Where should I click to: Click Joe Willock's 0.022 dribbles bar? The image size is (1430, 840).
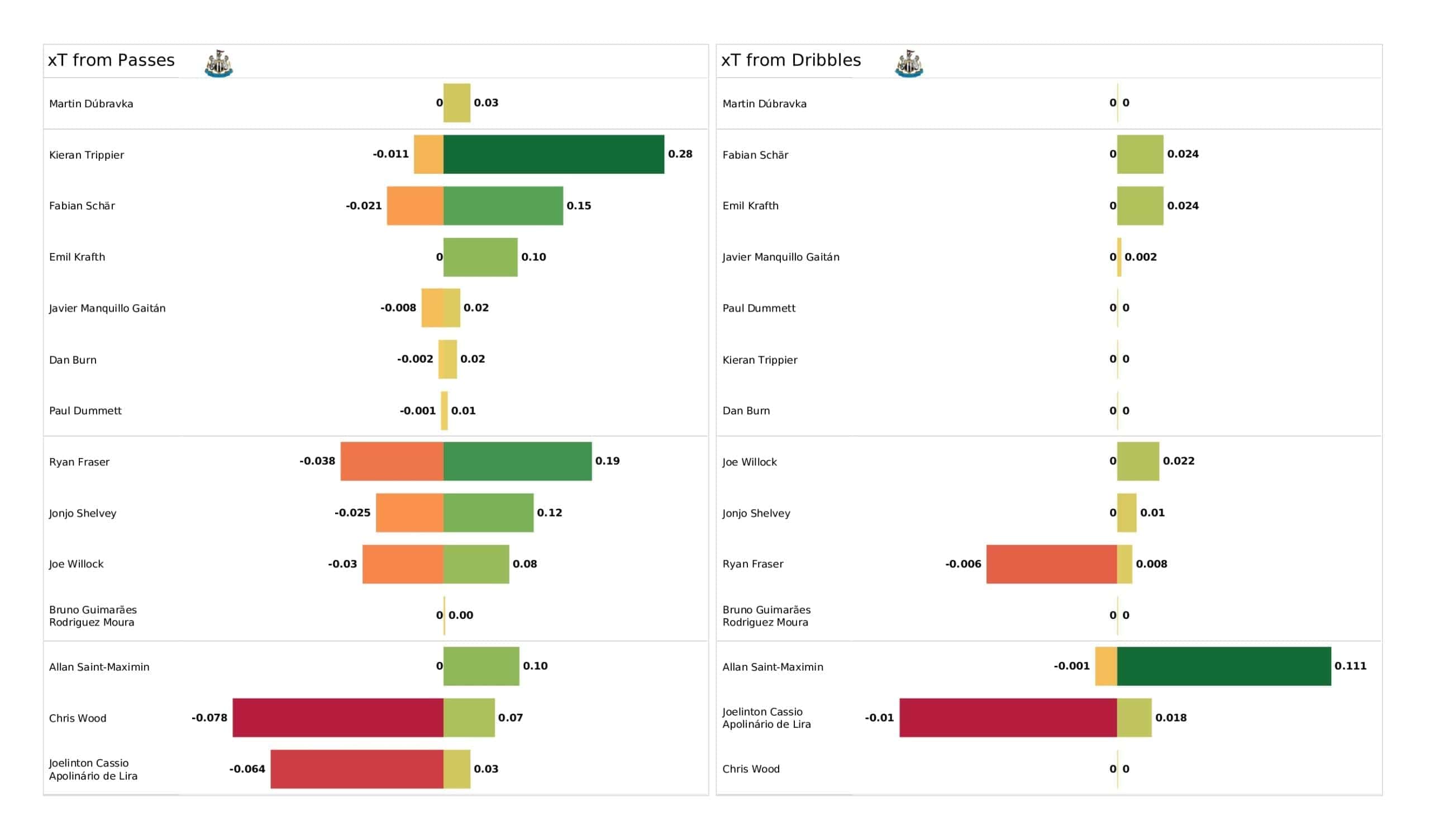coord(1138,461)
